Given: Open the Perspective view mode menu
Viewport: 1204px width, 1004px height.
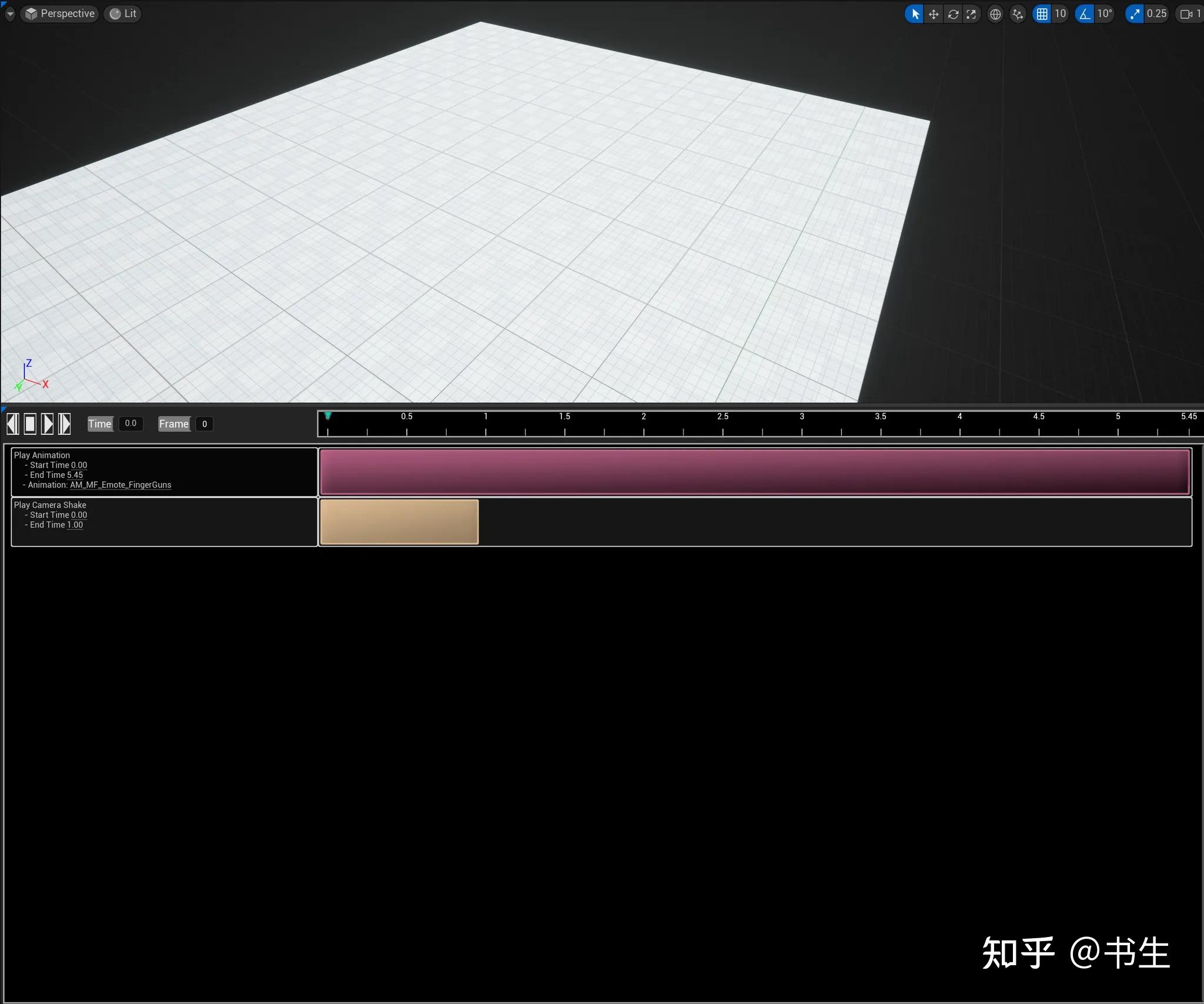Looking at the screenshot, I should [60, 14].
